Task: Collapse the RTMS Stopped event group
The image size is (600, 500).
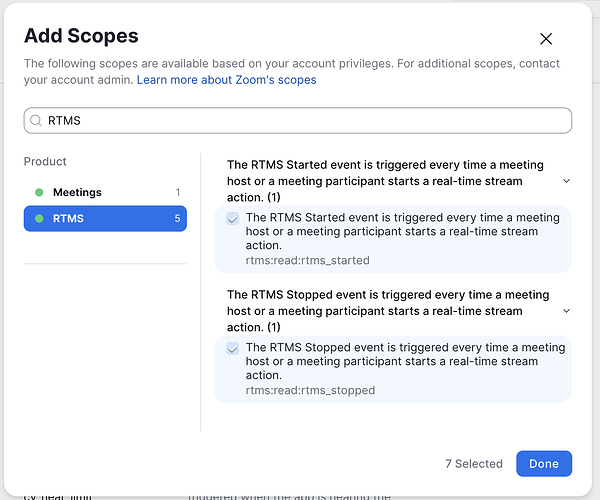Action: (x=567, y=311)
